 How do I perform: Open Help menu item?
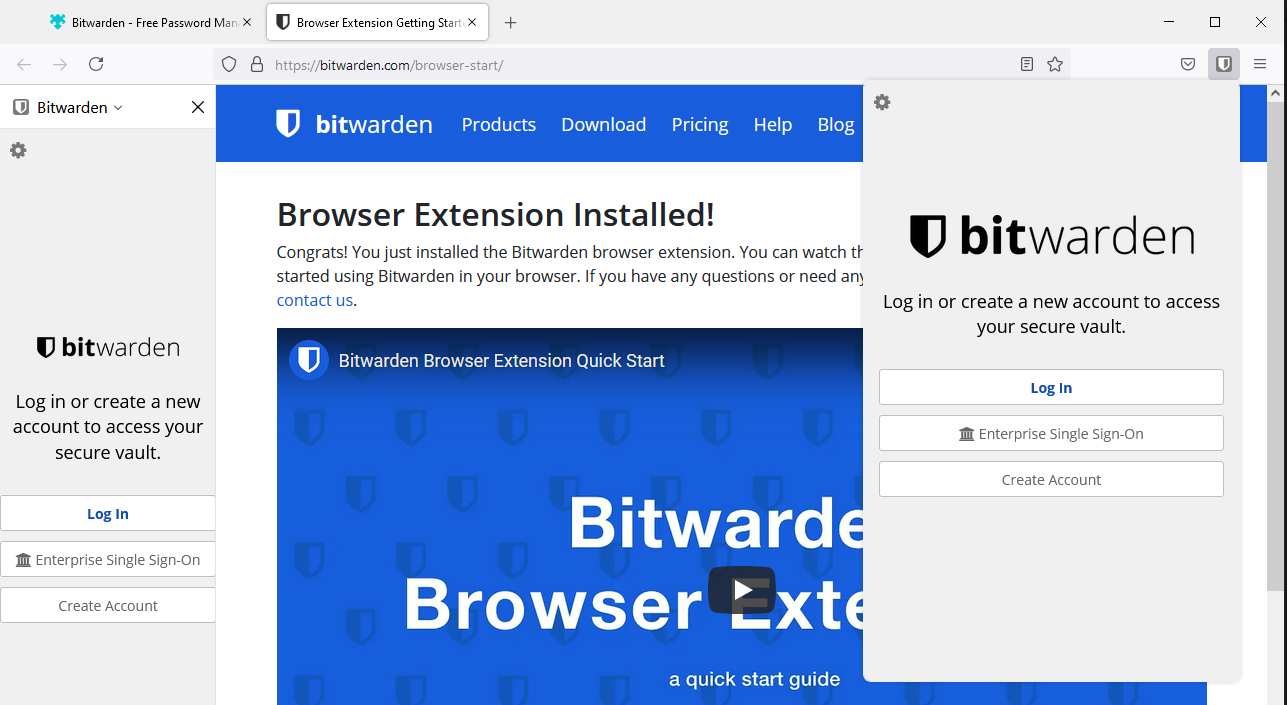pos(773,124)
